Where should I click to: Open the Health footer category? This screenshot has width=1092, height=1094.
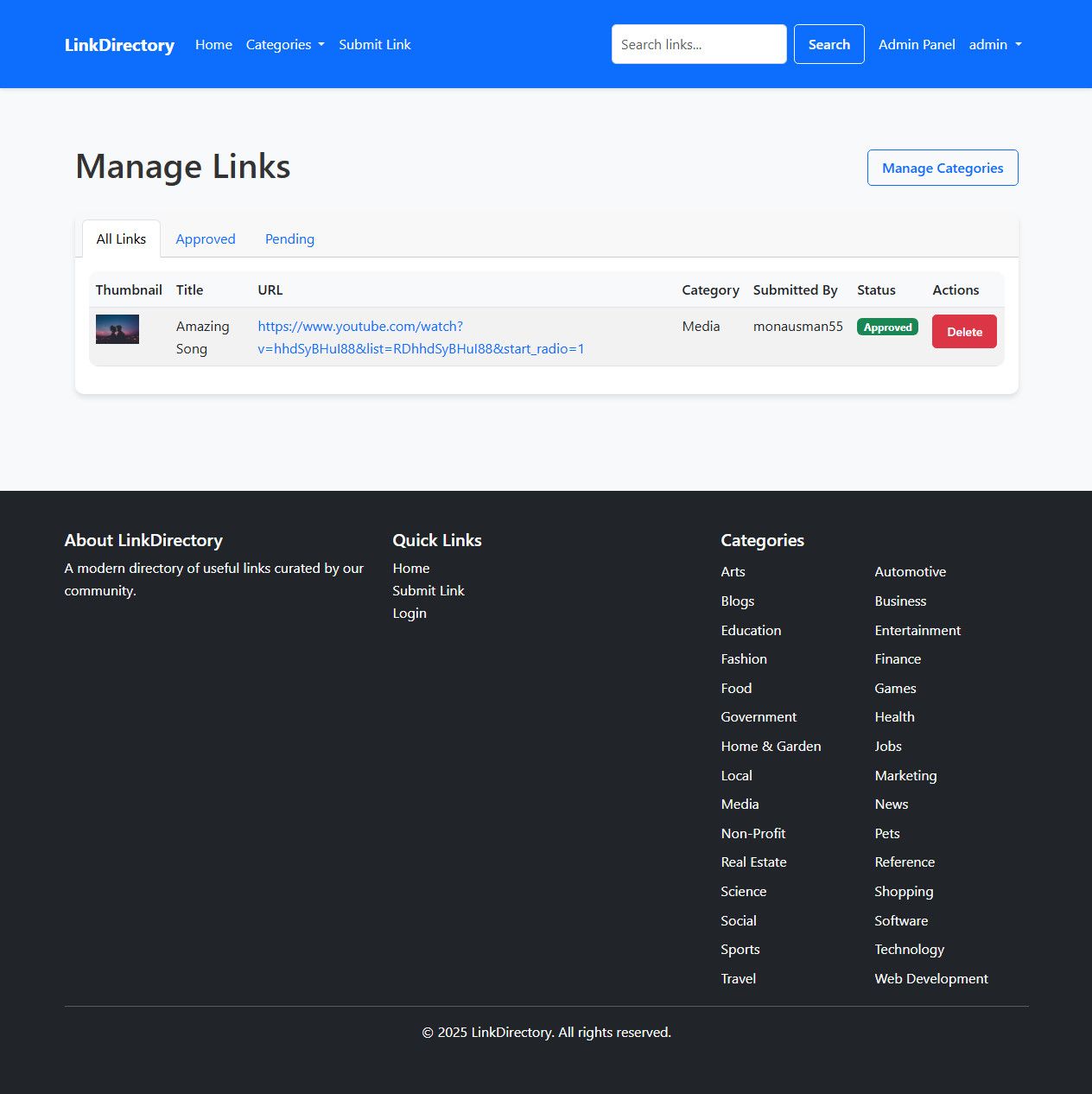coord(894,717)
